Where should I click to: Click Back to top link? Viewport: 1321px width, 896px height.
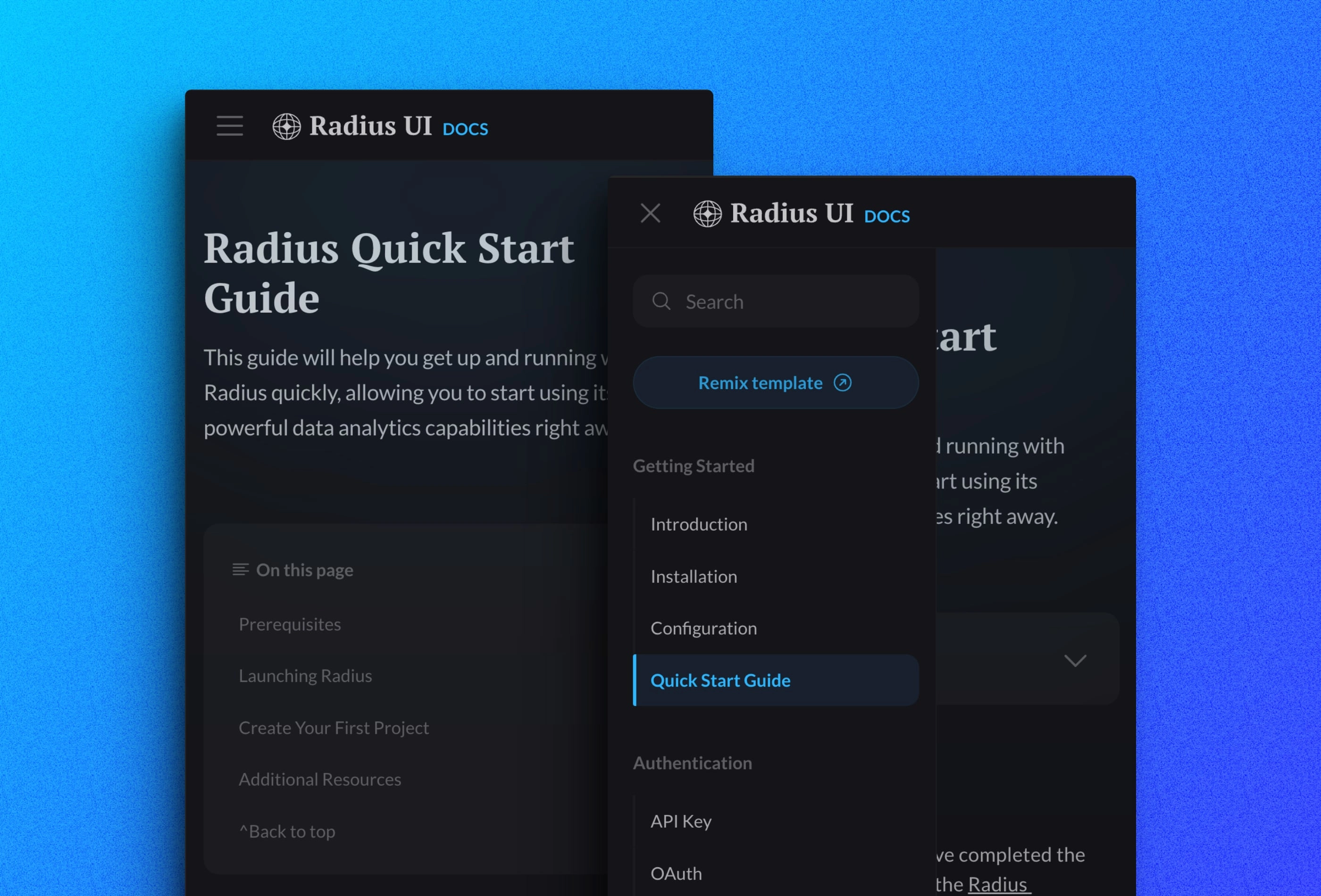coord(287,831)
